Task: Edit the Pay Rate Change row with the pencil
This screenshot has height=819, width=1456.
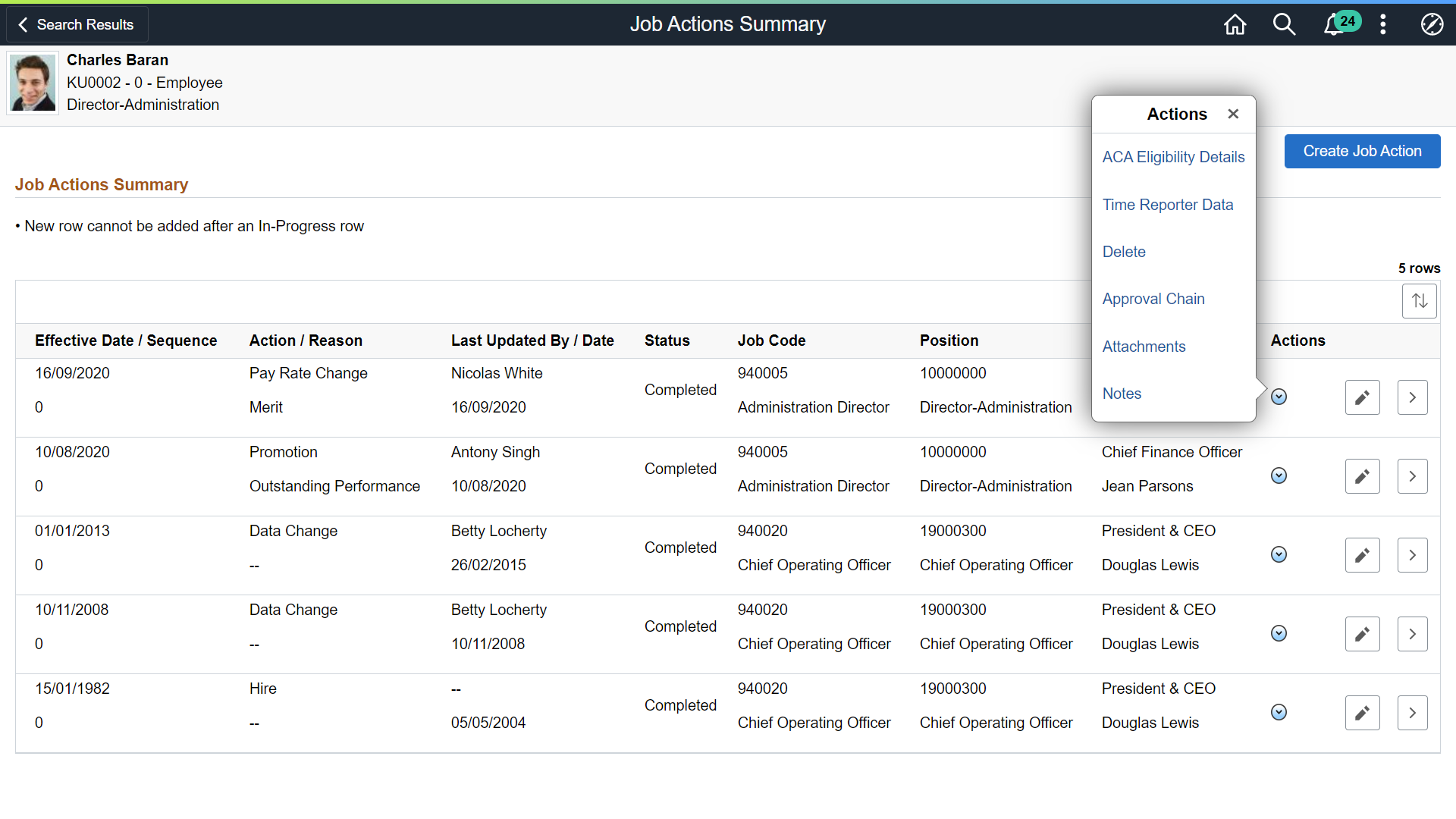Action: [x=1362, y=397]
